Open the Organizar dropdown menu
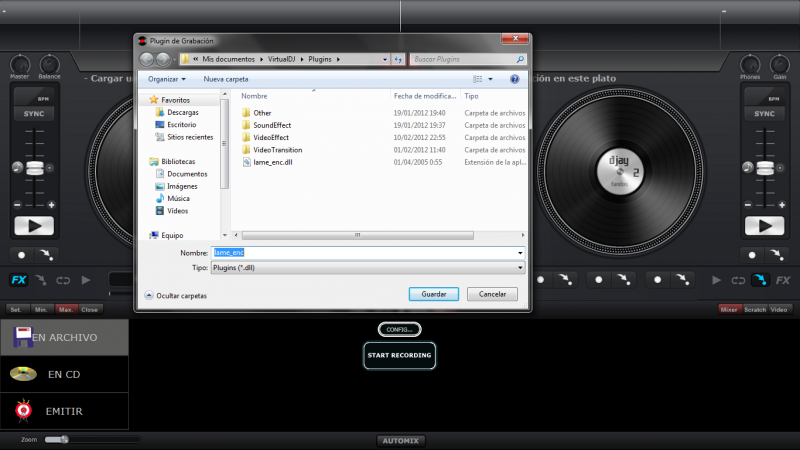 click(x=167, y=79)
